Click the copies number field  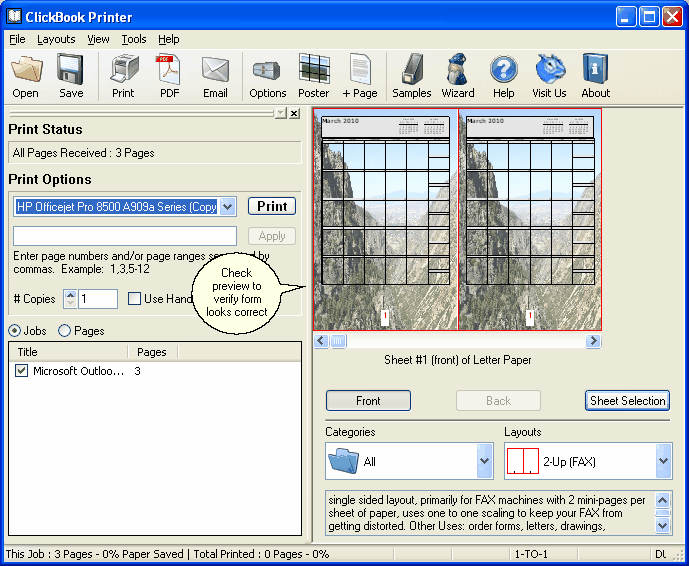[x=98, y=299]
